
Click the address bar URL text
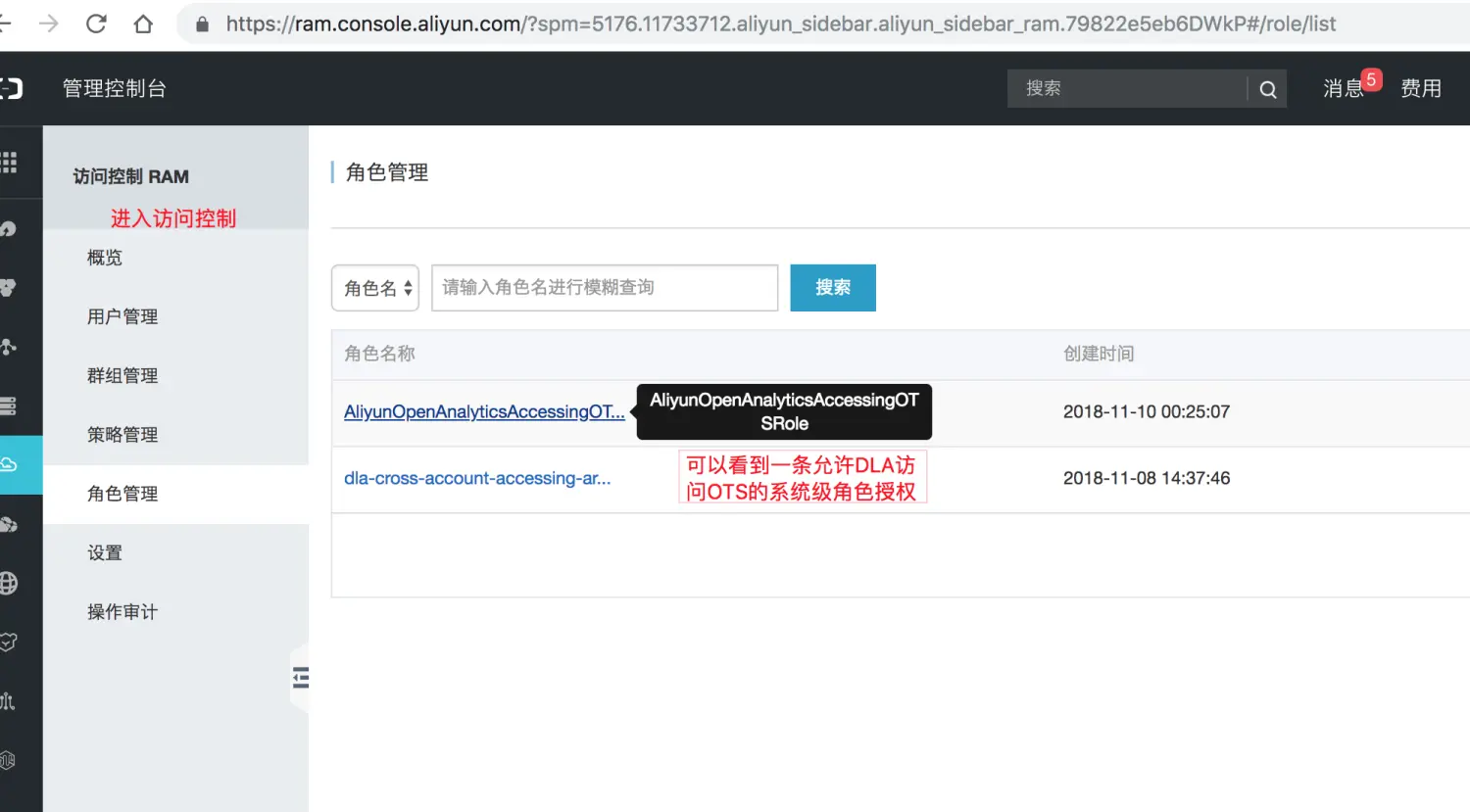[780, 24]
